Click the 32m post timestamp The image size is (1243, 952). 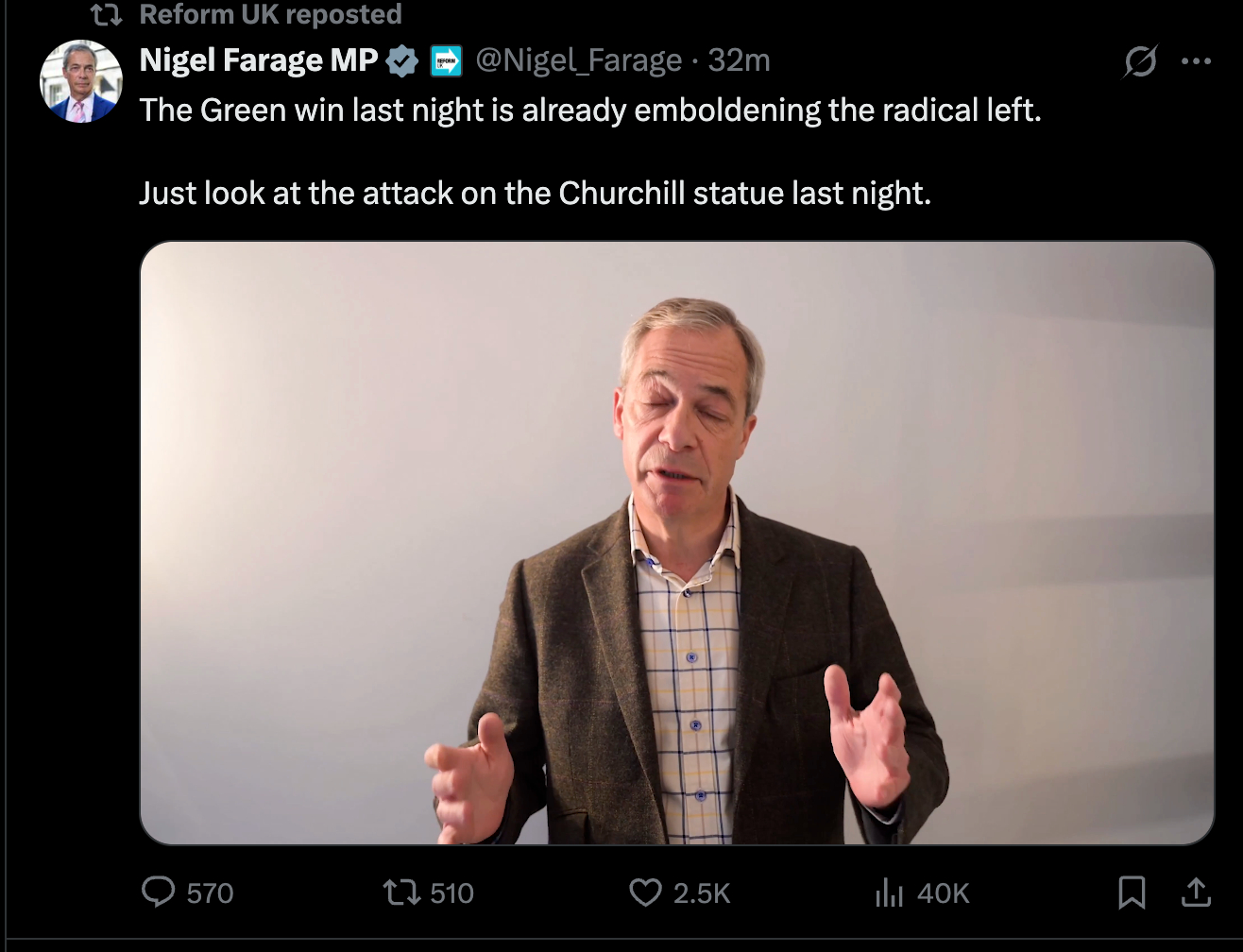[x=740, y=60]
